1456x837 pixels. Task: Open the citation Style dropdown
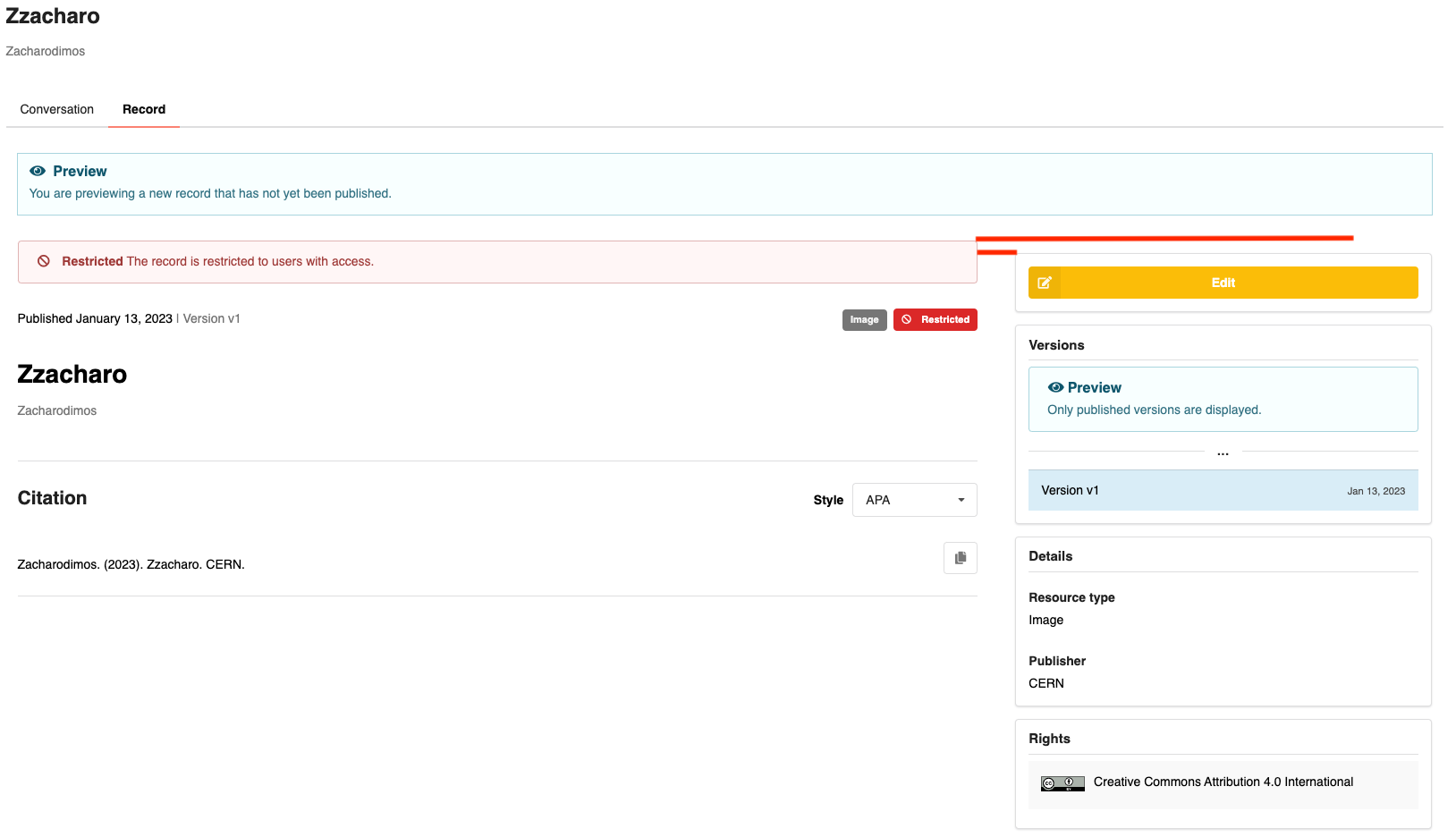pyautogui.click(x=914, y=499)
